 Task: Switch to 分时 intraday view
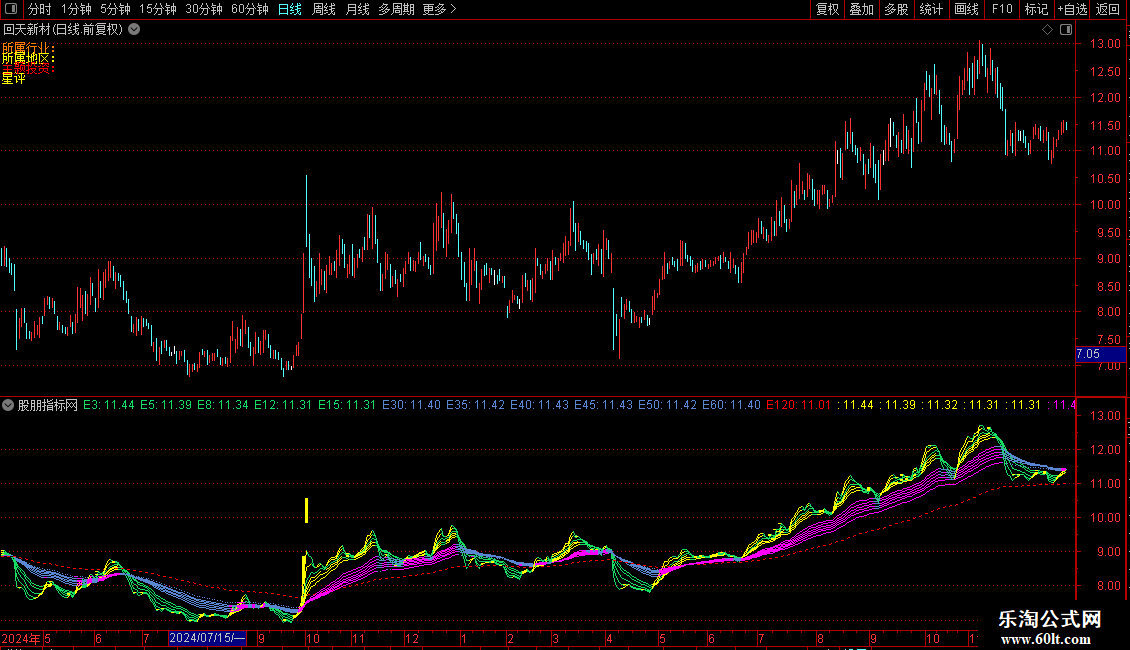tap(40, 10)
